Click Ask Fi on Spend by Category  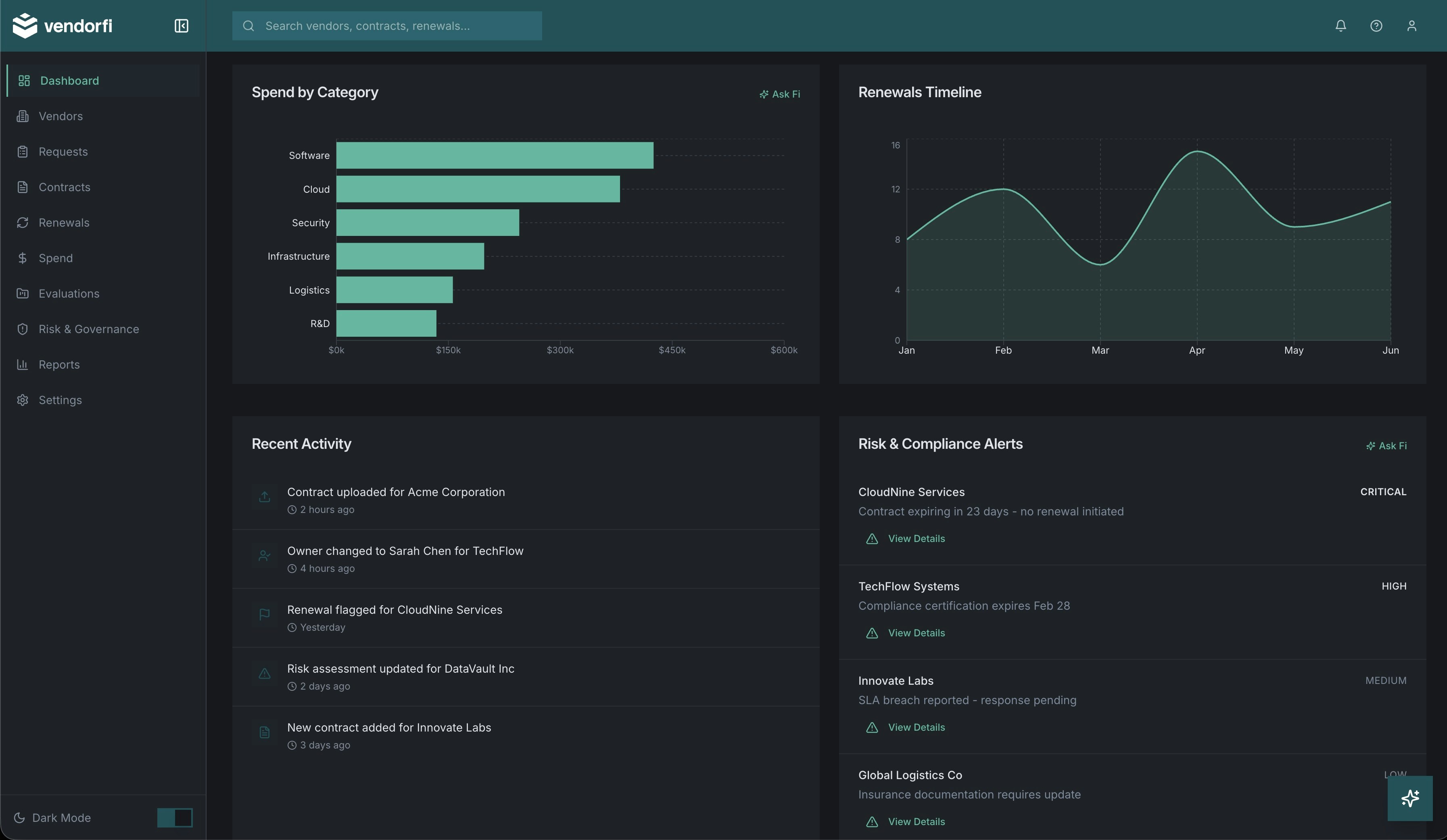(779, 94)
